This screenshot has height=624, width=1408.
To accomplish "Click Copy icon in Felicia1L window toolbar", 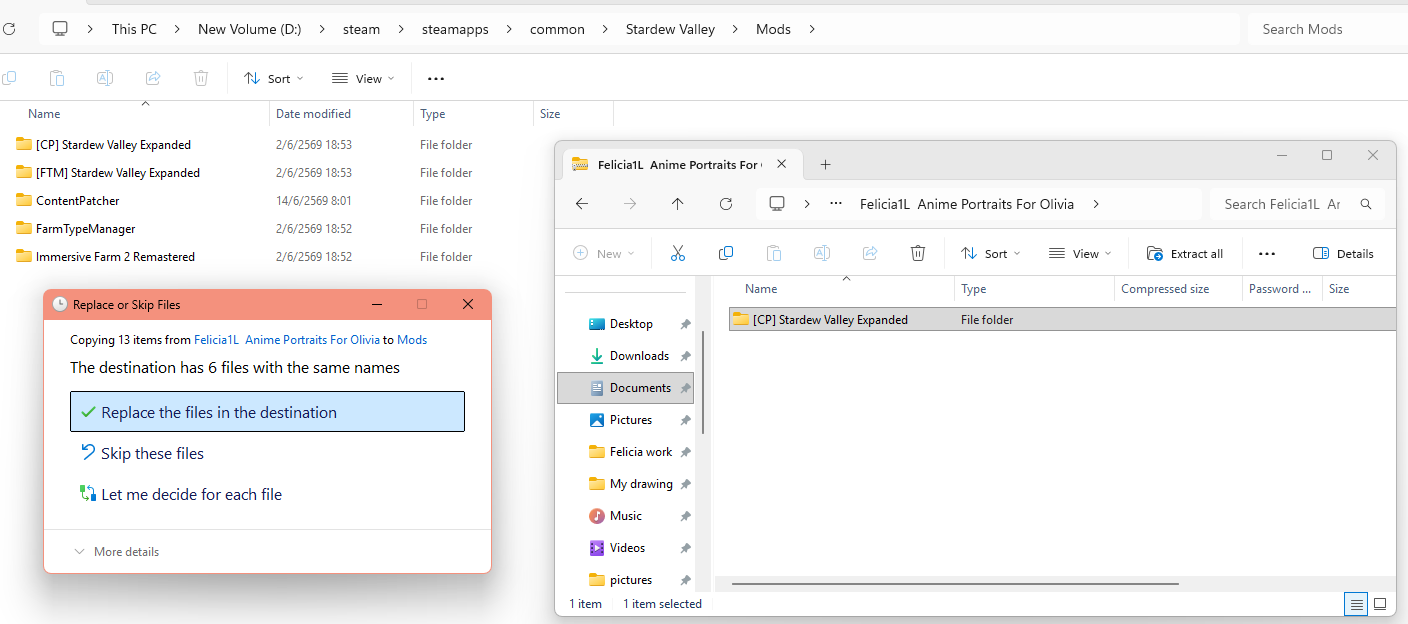I will [x=726, y=254].
